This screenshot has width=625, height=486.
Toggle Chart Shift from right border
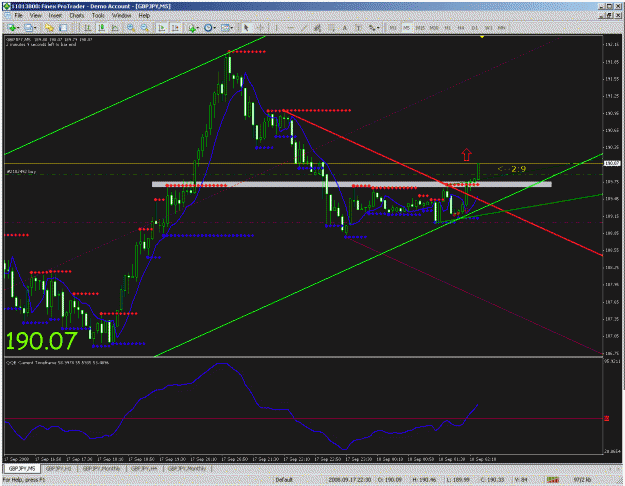pos(175,28)
